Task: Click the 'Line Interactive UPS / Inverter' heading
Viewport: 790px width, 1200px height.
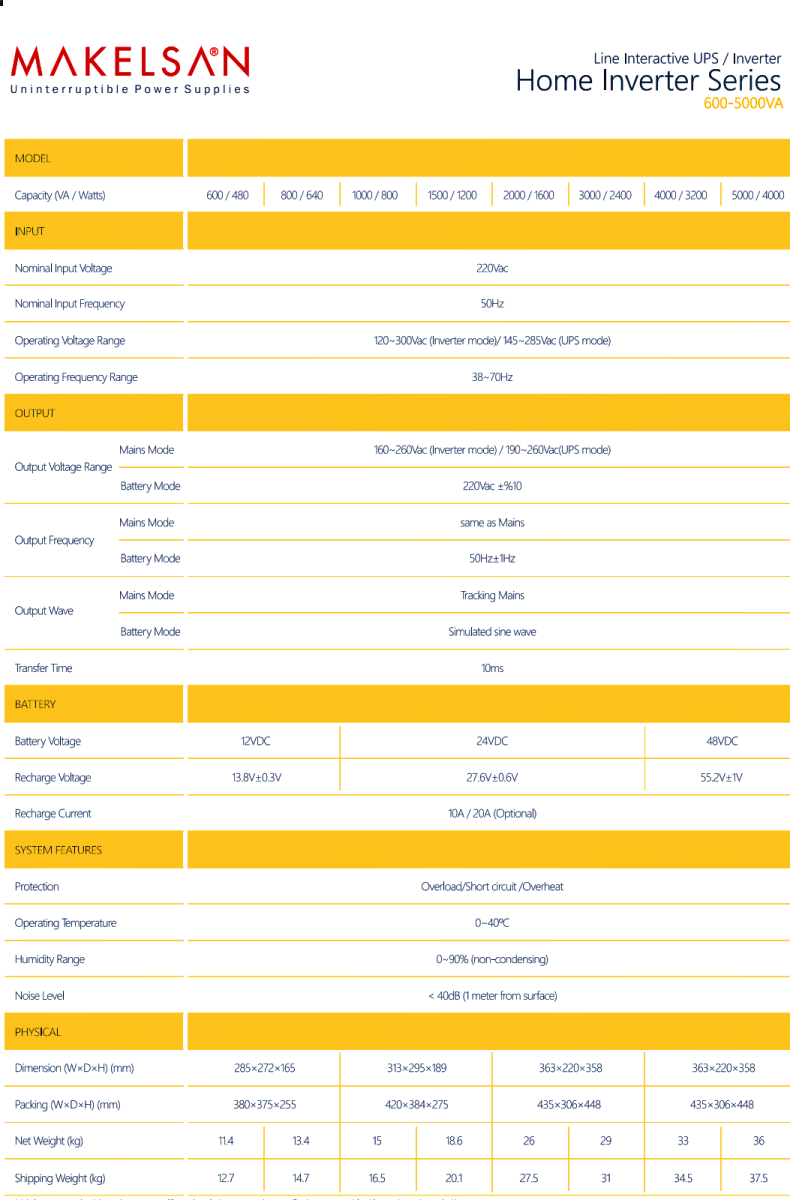Action: point(687,59)
